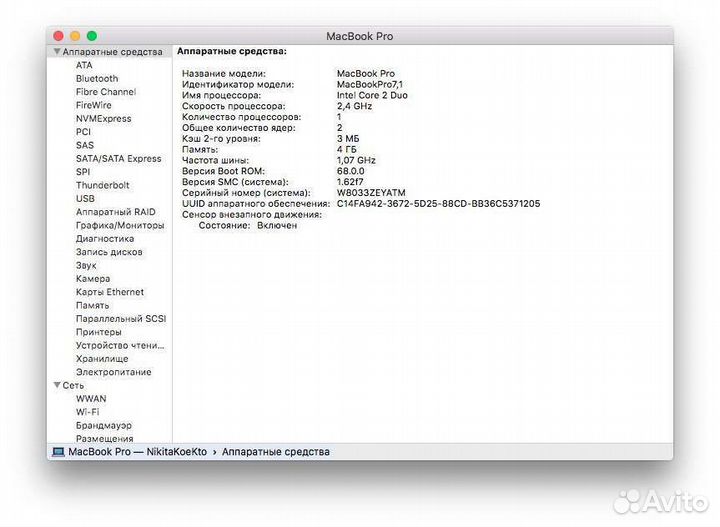
Task: Select Bluetooth in the sidebar
Action: [x=97, y=78]
